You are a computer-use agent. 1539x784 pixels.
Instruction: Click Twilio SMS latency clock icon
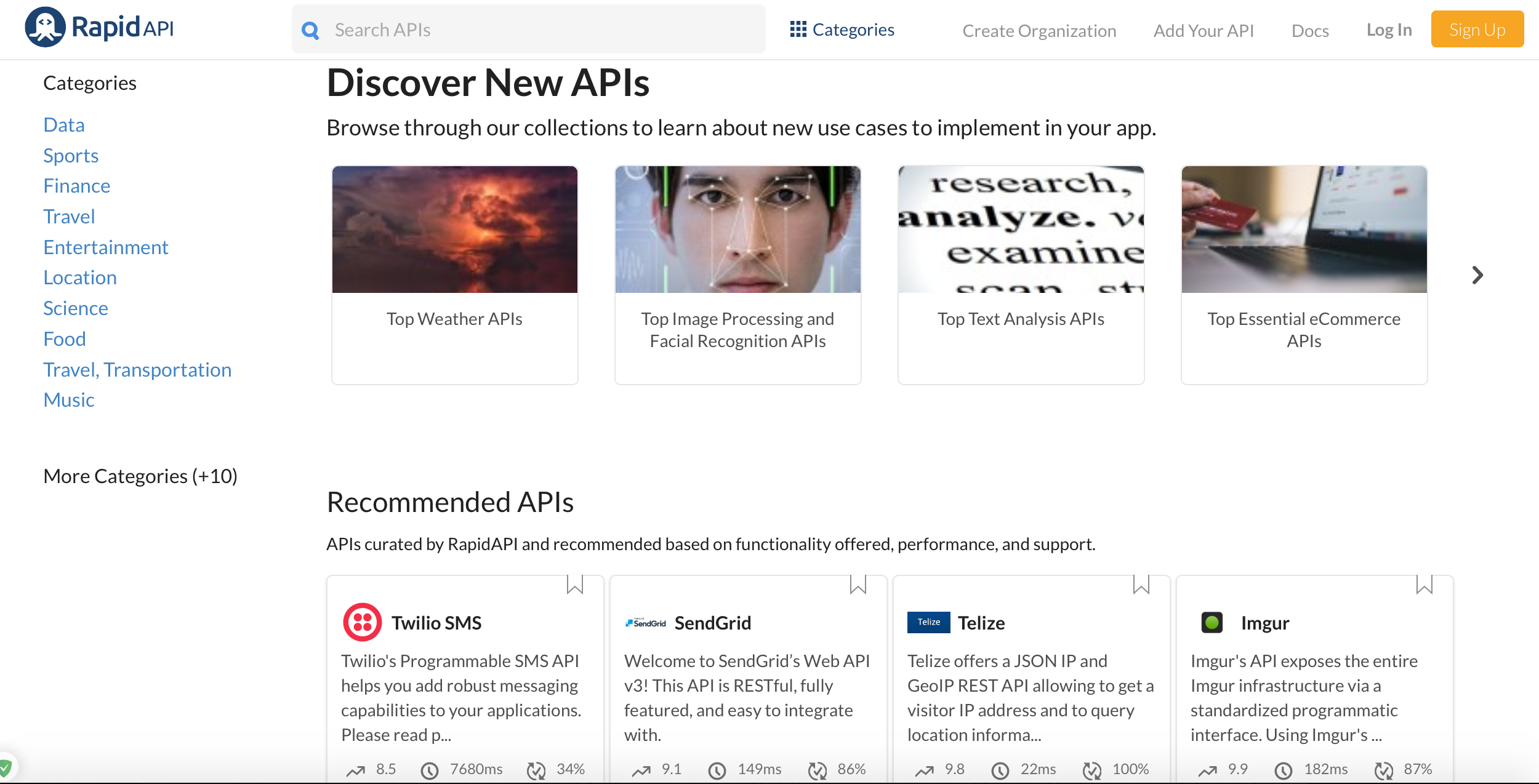coord(430,770)
